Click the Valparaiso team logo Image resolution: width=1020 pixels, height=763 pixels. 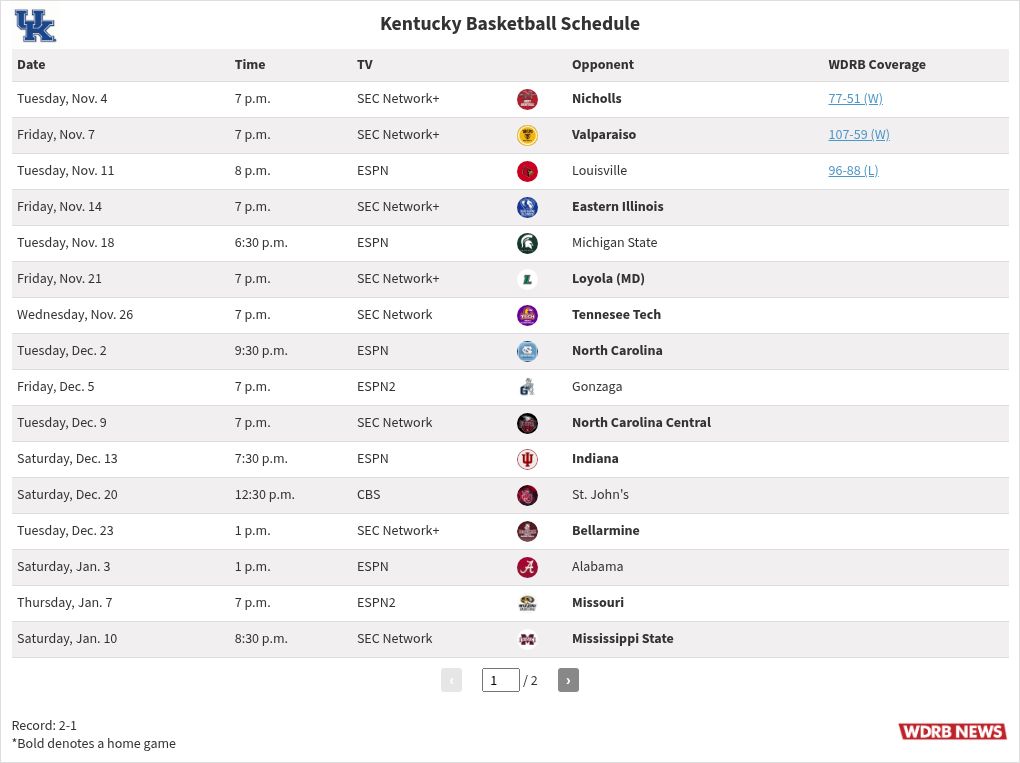(x=527, y=135)
